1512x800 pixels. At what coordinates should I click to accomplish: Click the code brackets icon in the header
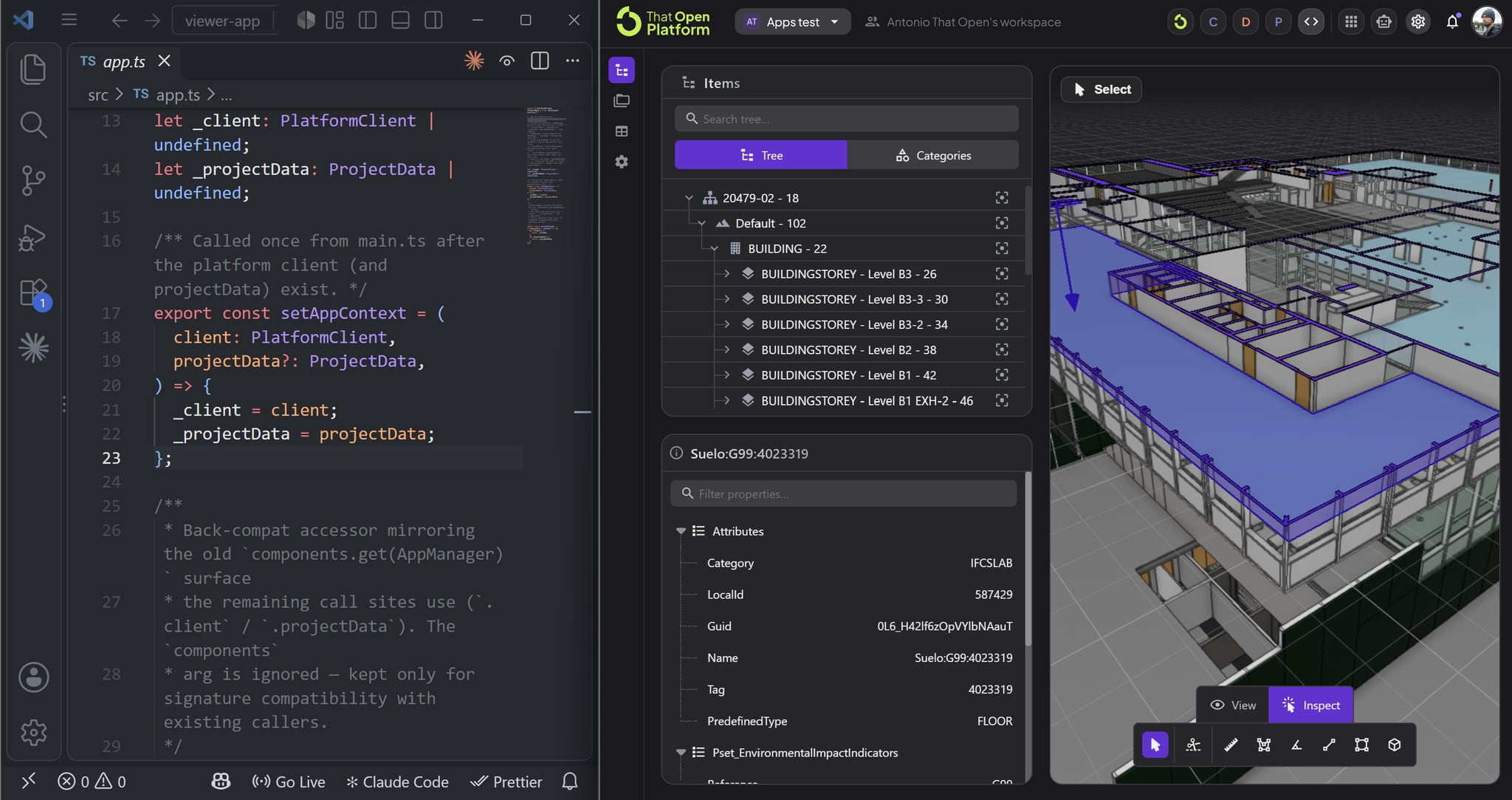(x=1311, y=21)
